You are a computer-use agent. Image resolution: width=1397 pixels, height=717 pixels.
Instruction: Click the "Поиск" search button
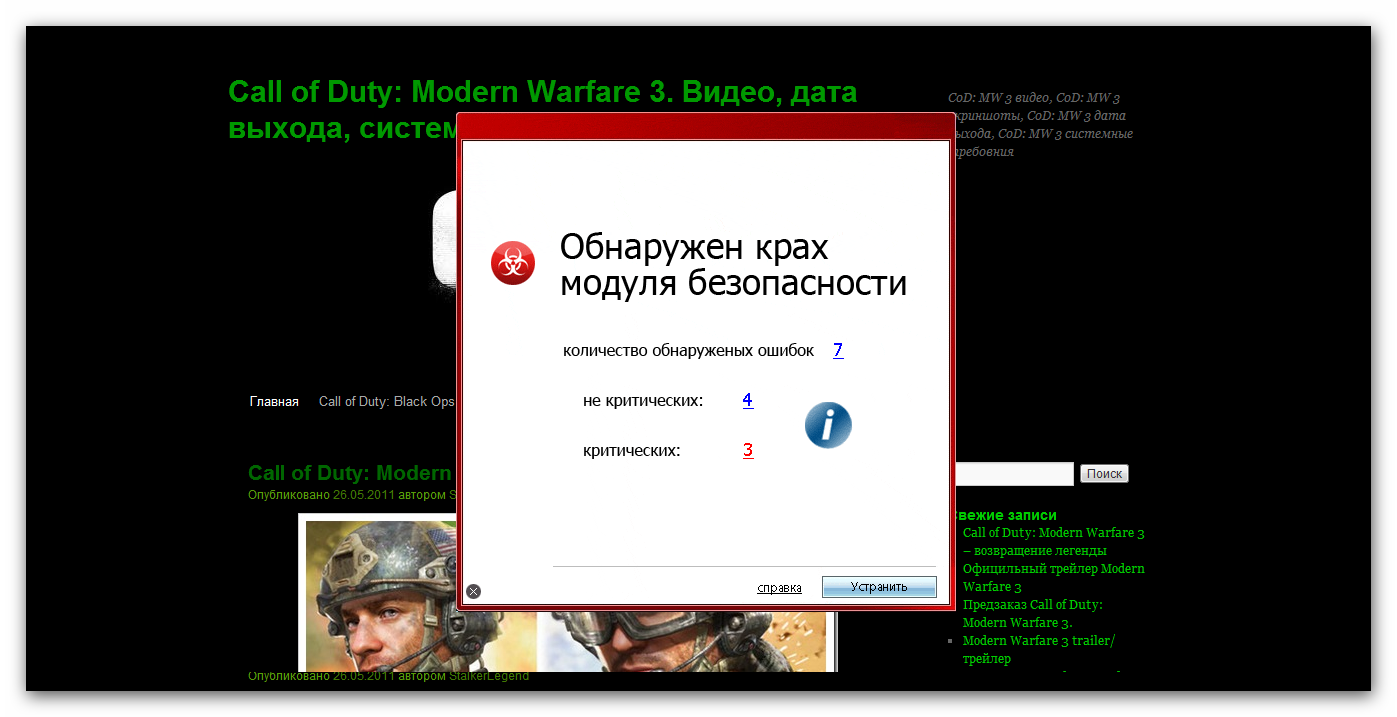pyautogui.click(x=1104, y=474)
